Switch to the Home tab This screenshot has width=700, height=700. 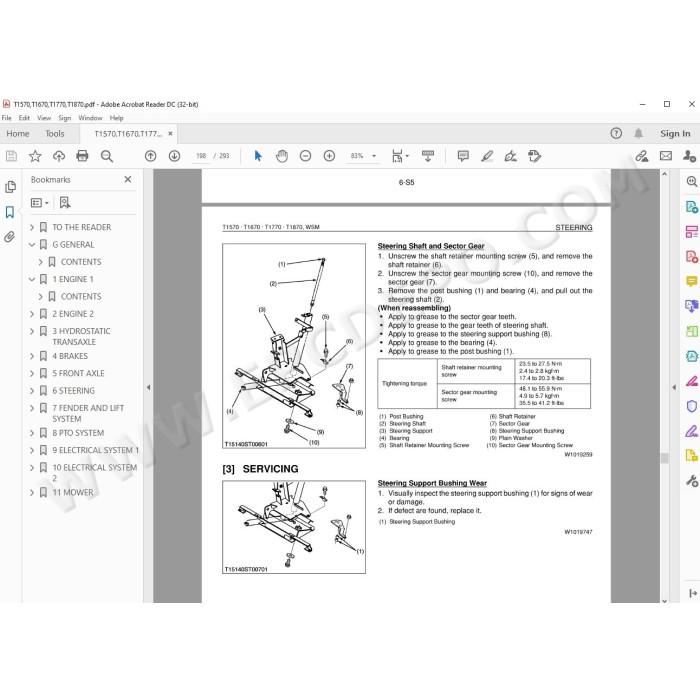click(x=18, y=133)
